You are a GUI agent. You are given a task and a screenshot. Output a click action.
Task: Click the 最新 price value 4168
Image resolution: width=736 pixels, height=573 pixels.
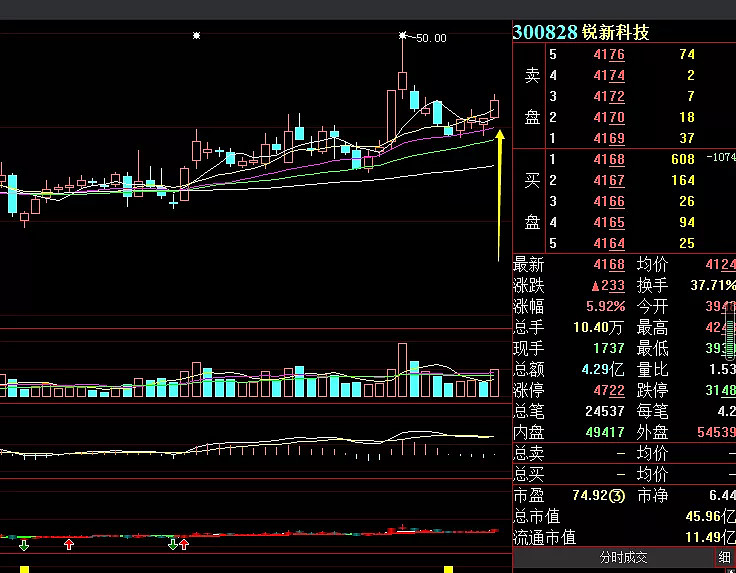pos(609,265)
